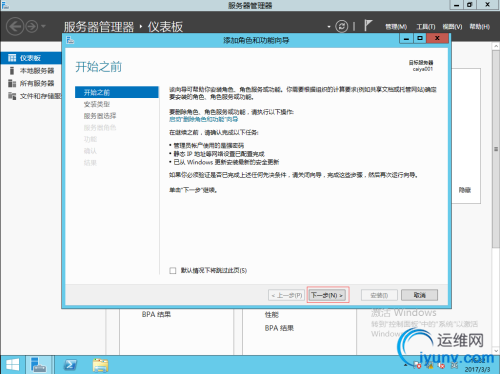Click the refresh icon in Server Manager header

pos(342,26)
